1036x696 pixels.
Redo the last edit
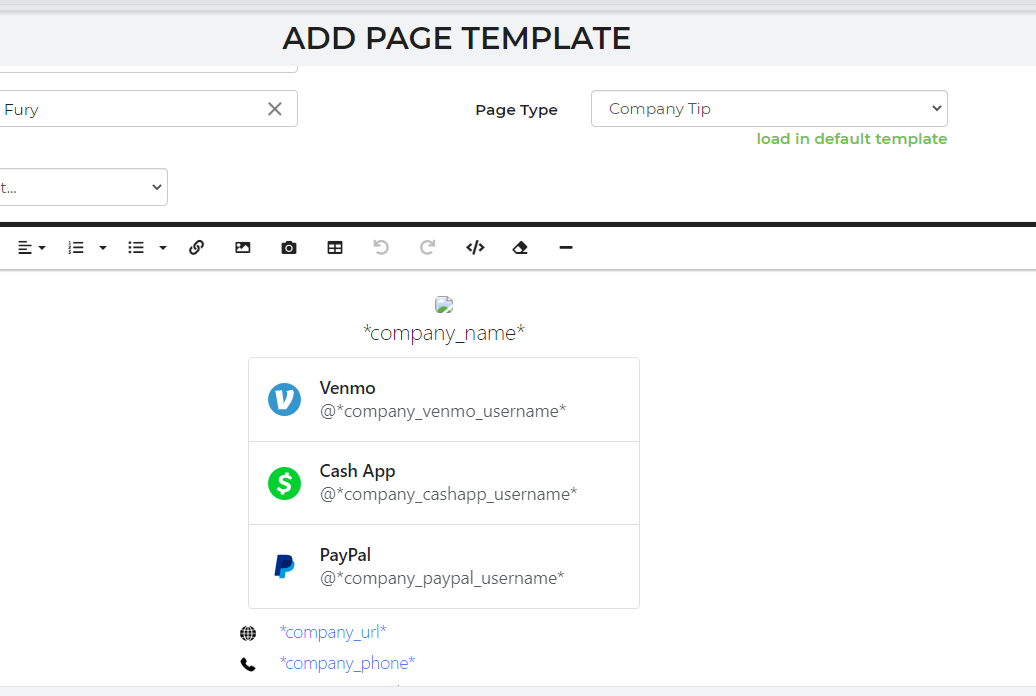pyautogui.click(x=427, y=248)
